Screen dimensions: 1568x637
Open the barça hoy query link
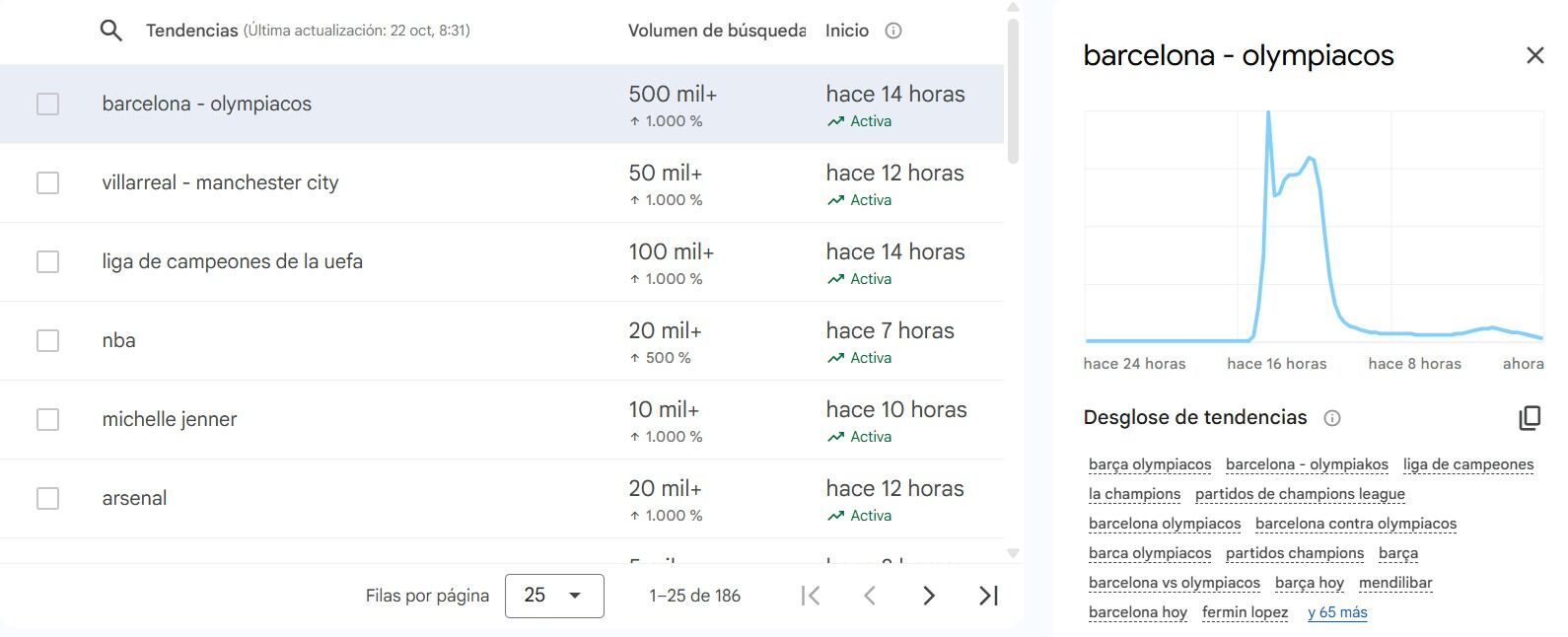1310,583
